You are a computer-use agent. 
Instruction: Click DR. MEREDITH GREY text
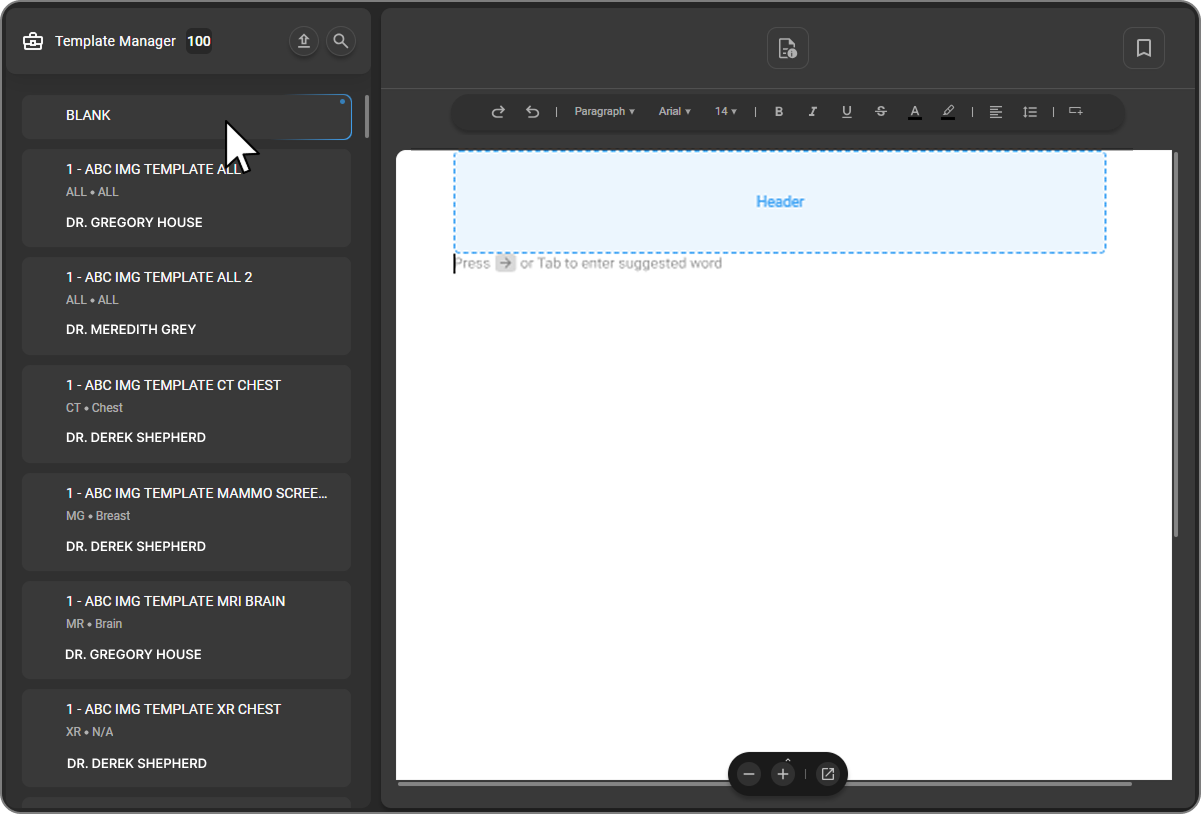coord(131,330)
